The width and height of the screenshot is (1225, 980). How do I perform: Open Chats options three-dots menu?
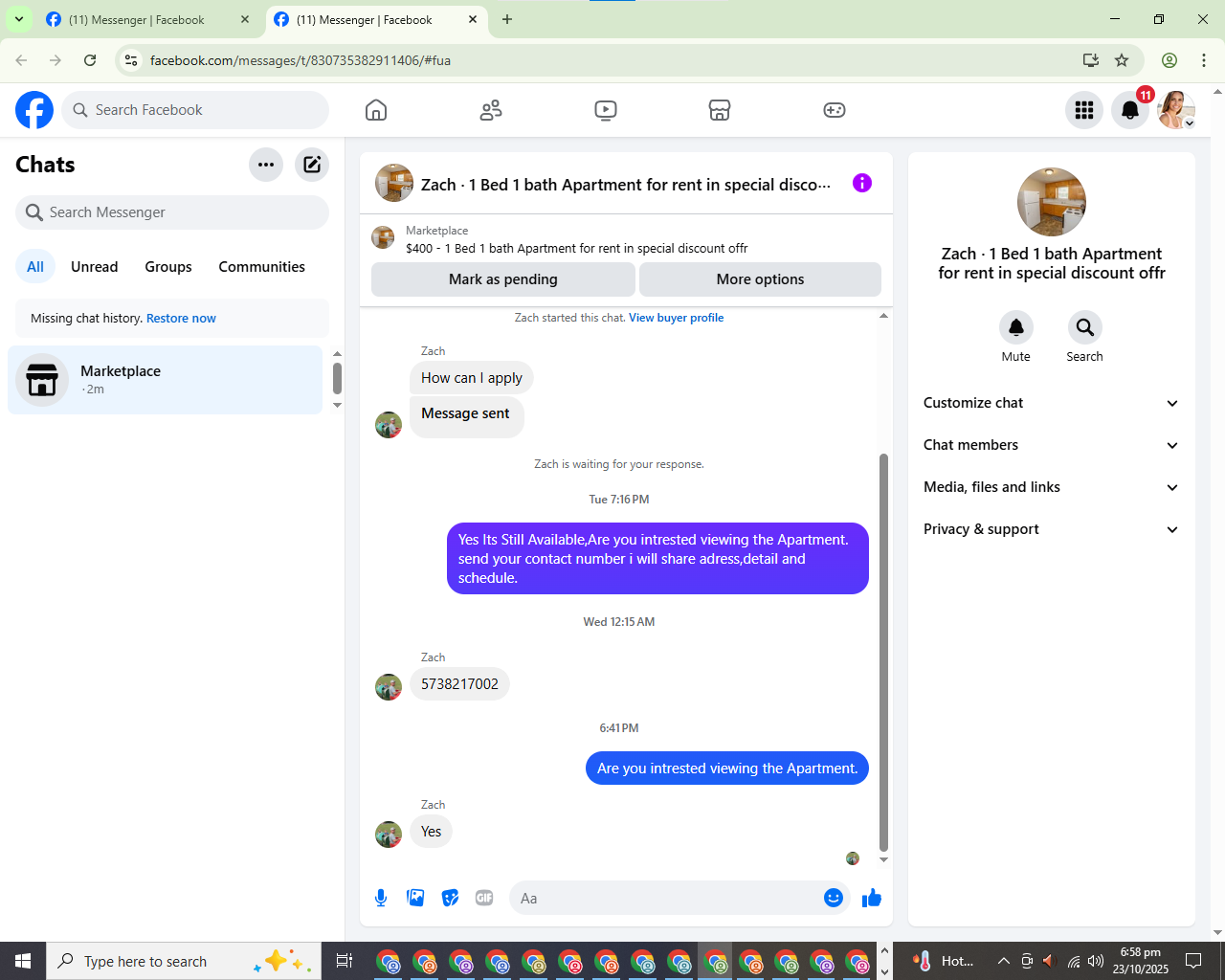pyautogui.click(x=266, y=165)
